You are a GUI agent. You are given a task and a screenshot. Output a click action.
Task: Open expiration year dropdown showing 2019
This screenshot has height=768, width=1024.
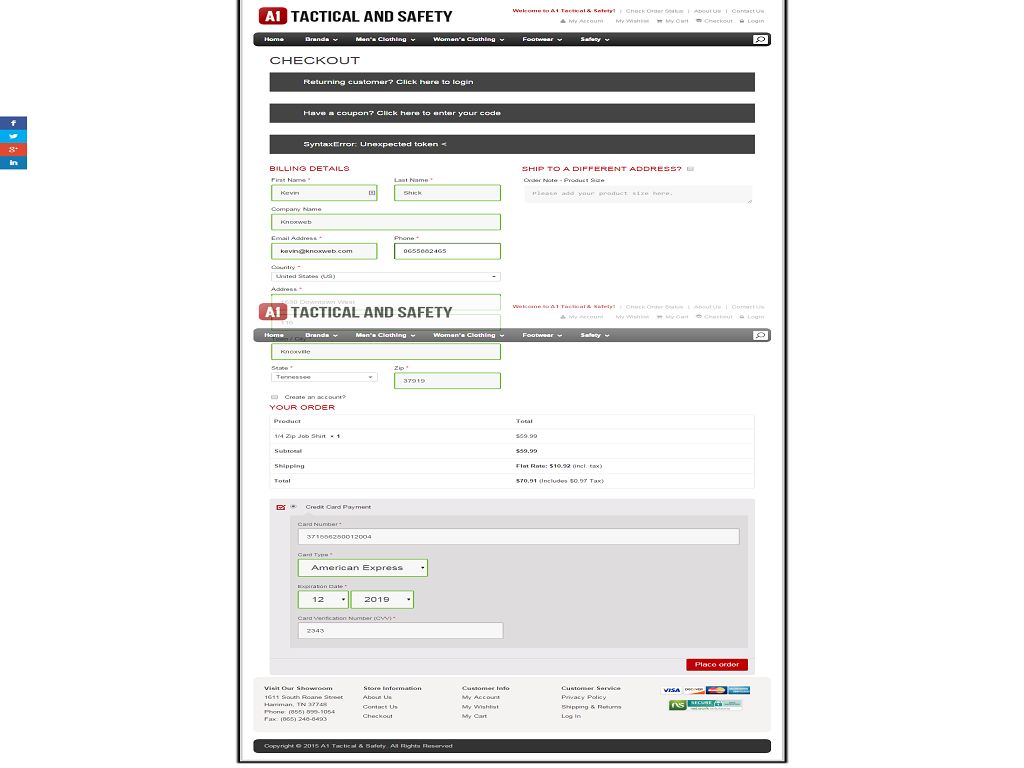(x=382, y=600)
